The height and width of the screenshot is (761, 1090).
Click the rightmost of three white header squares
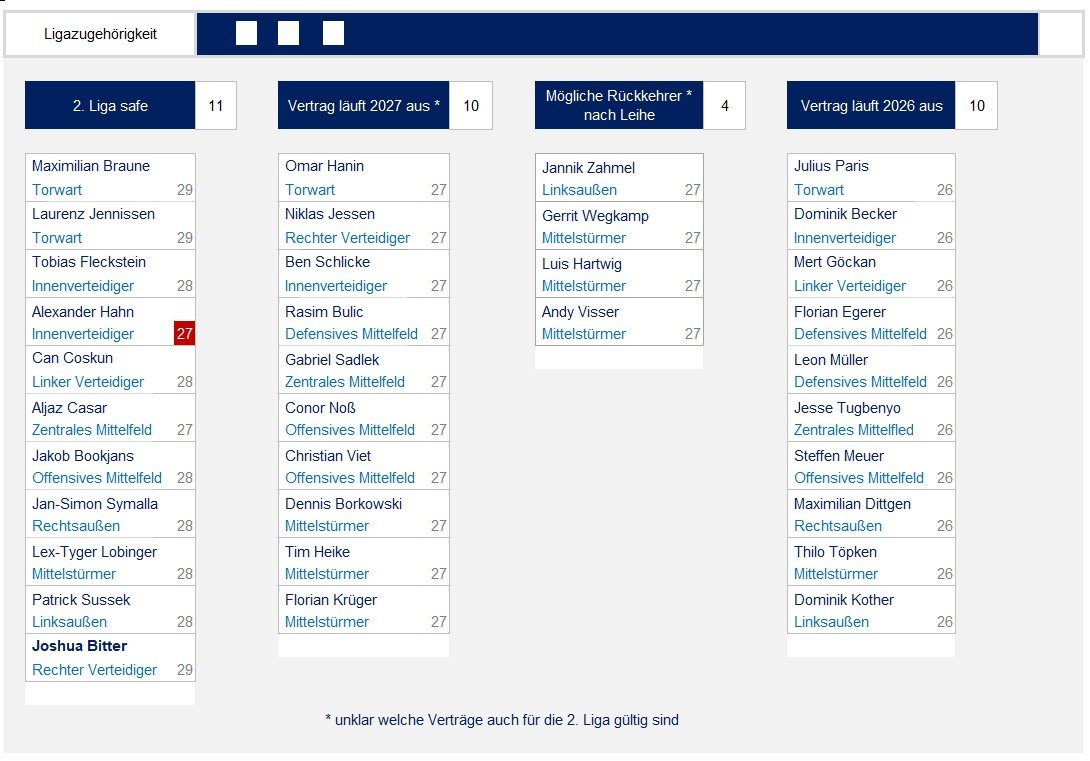click(333, 34)
